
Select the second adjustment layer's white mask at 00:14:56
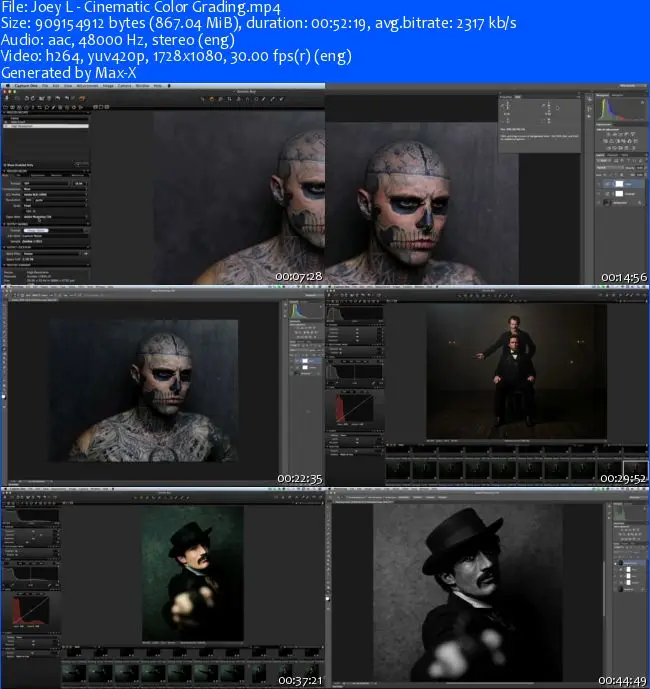tap(620, 194)
